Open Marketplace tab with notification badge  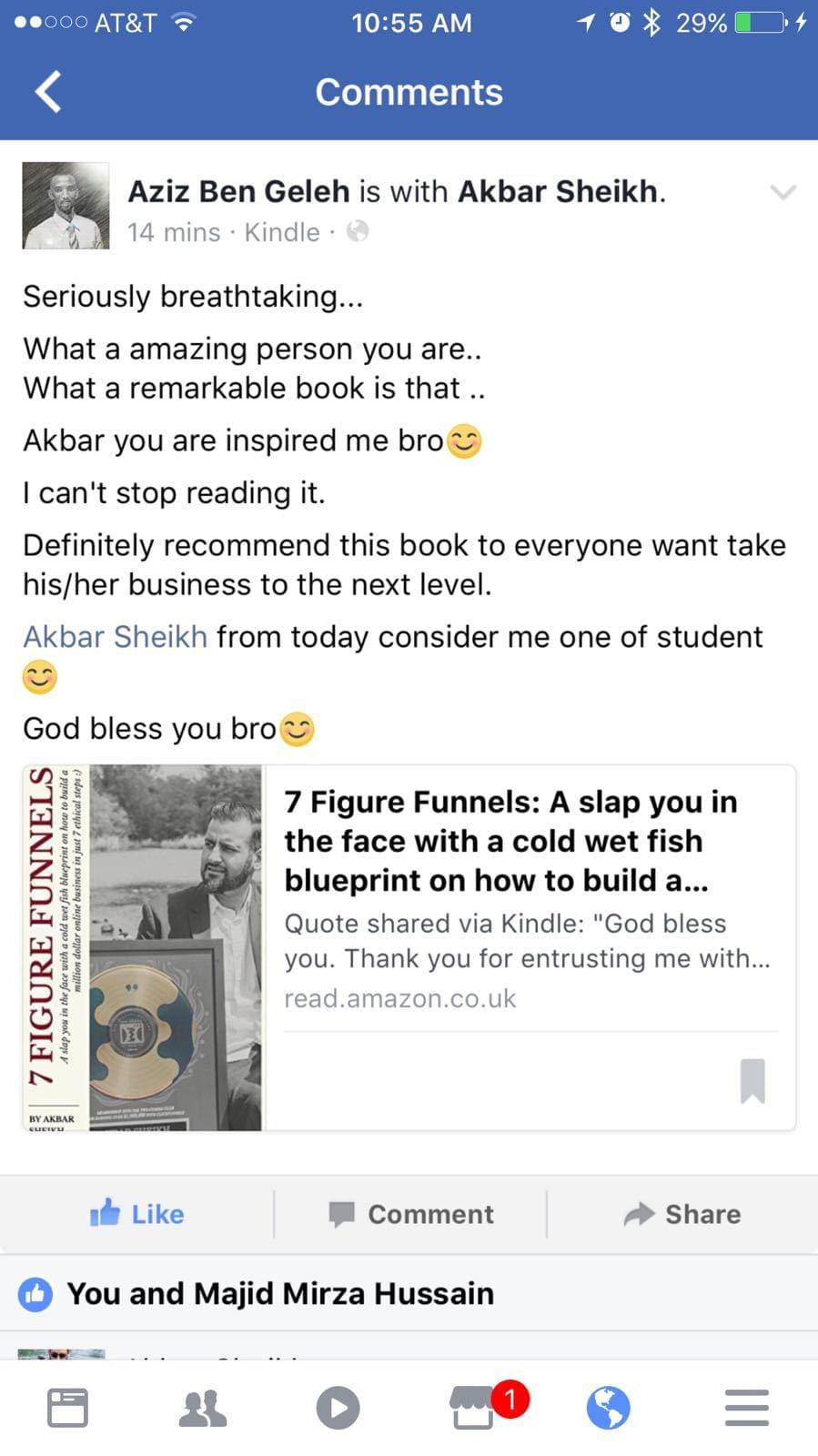pos(474,1408)
